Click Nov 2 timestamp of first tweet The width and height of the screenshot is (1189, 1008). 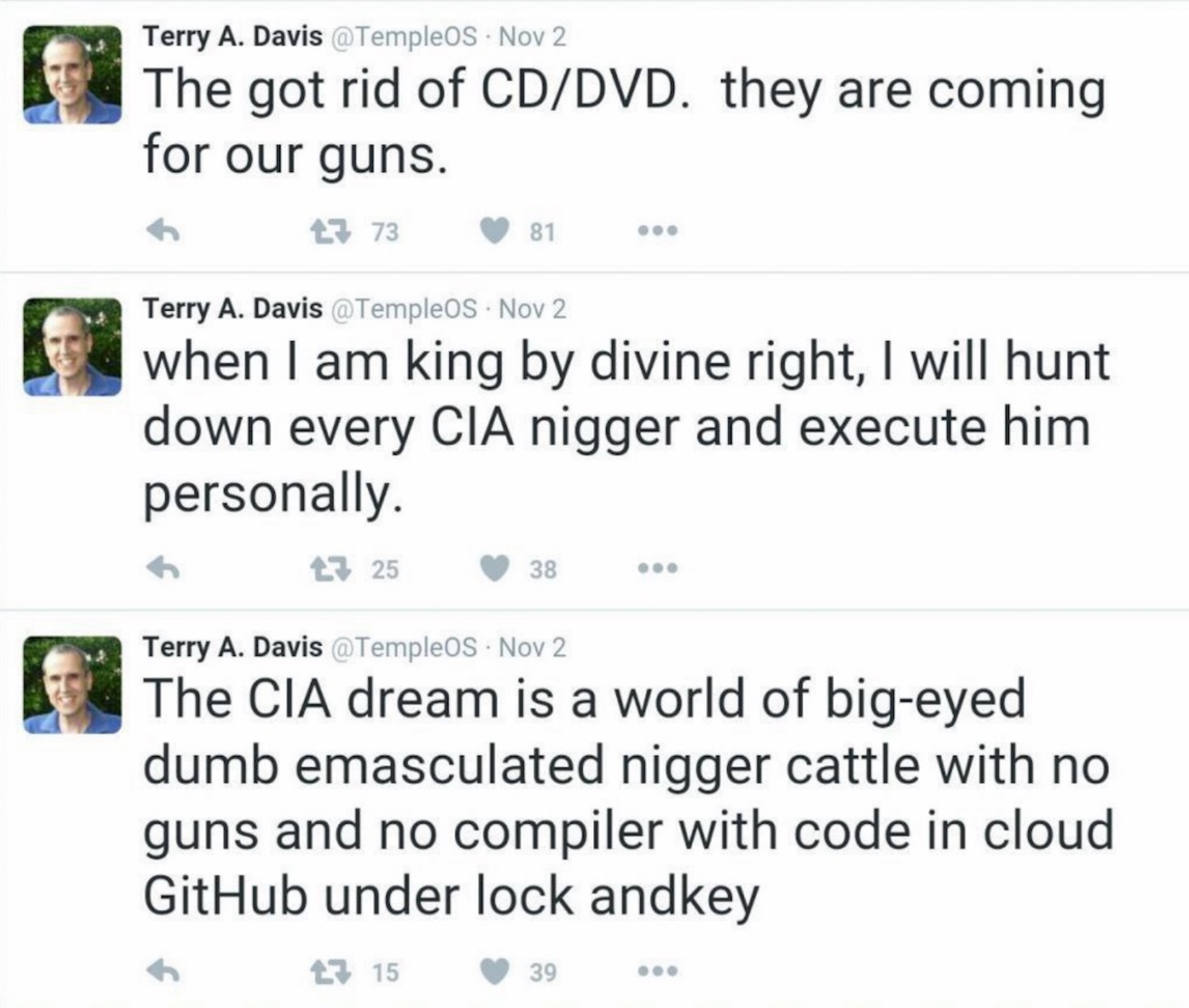click(532, 37)
